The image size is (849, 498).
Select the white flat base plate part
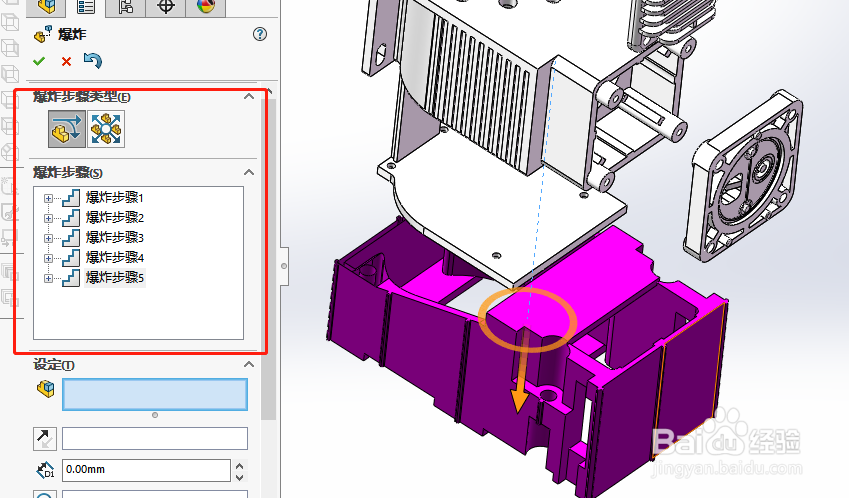504,217
